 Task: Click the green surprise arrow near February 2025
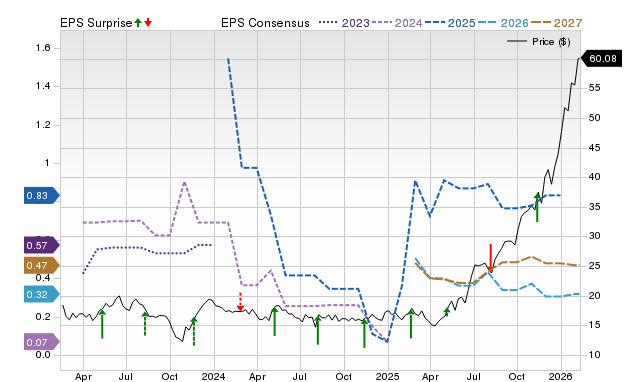point(411,324)
